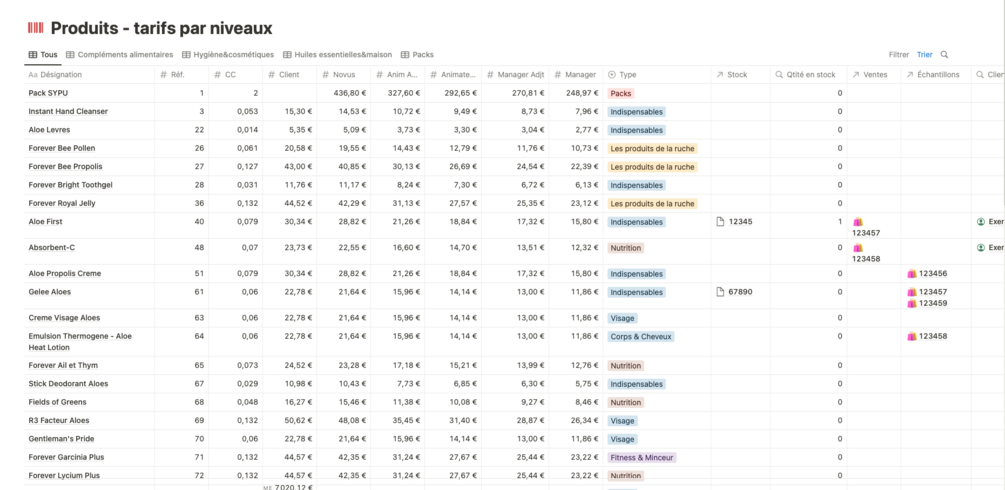Open search with the magnifier icon
1005x490 pixels.
[944, 55]
